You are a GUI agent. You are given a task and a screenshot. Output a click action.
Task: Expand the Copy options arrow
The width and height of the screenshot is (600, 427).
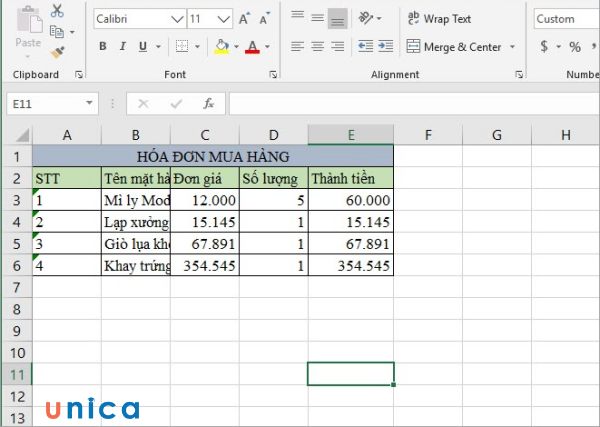coord(72,32)
